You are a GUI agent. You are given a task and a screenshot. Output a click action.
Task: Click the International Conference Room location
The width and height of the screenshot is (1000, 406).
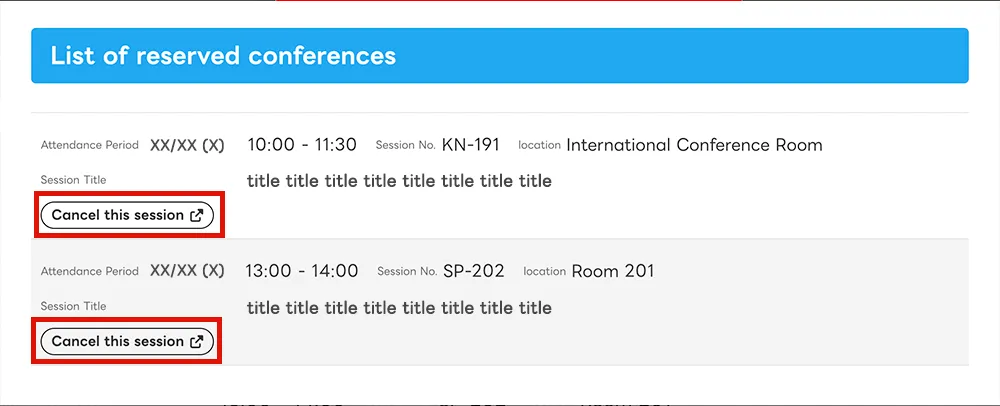tap(694, 145)
